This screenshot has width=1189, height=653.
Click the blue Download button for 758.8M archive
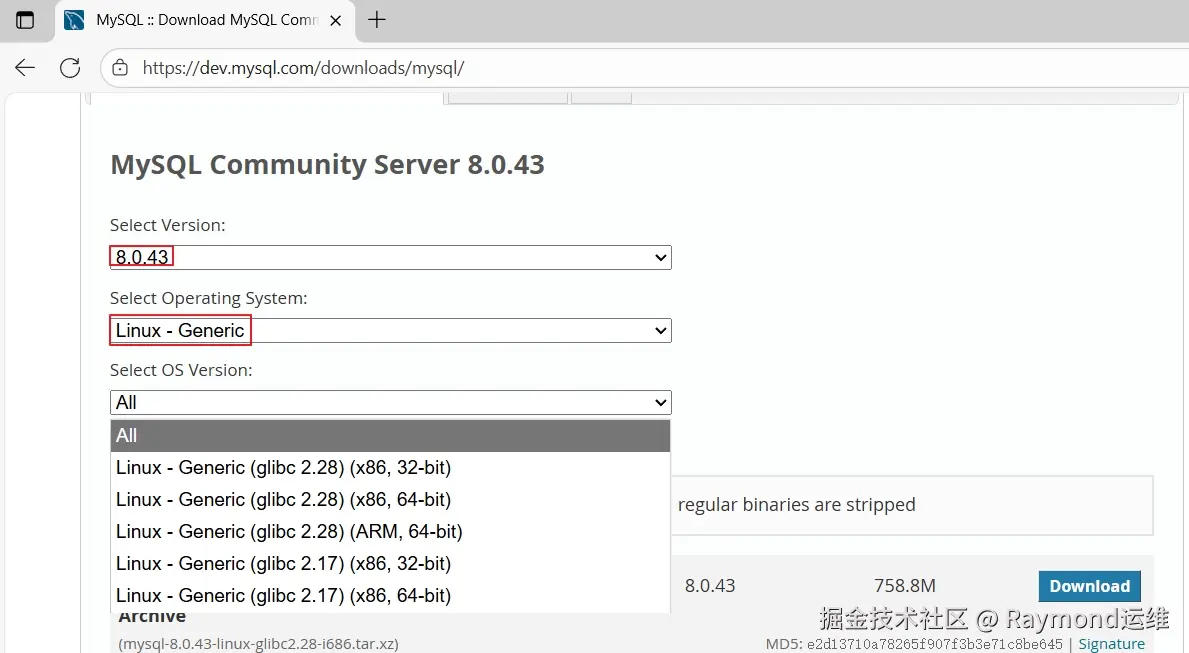coord(1090,586)
